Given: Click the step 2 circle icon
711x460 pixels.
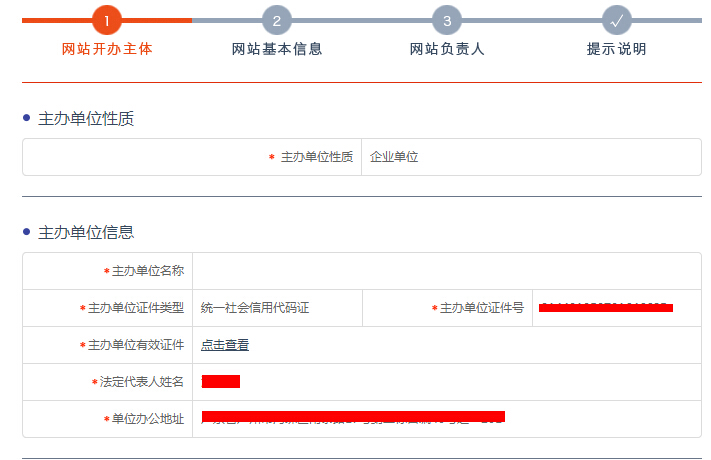Looking at the screenshot, I should [x=277, y=20].
